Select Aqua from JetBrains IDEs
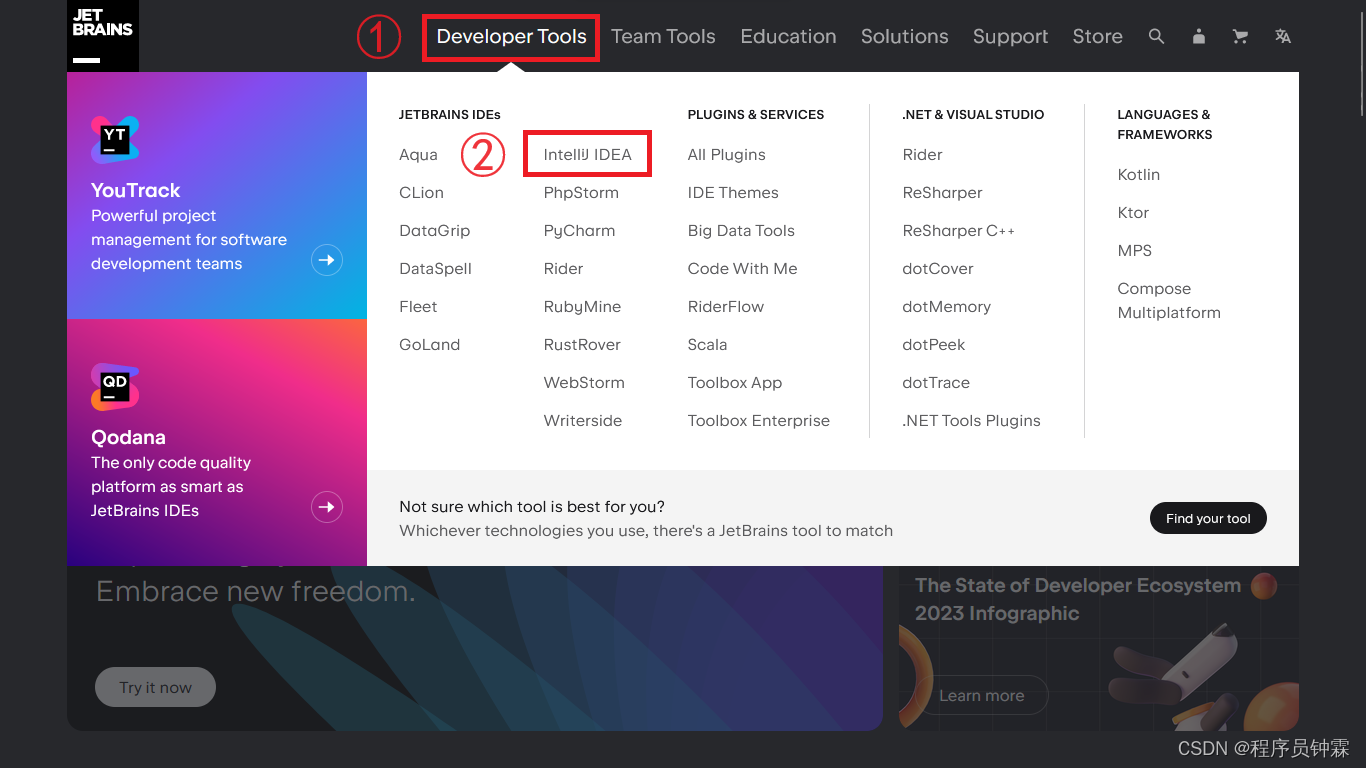 coord(418,155)
